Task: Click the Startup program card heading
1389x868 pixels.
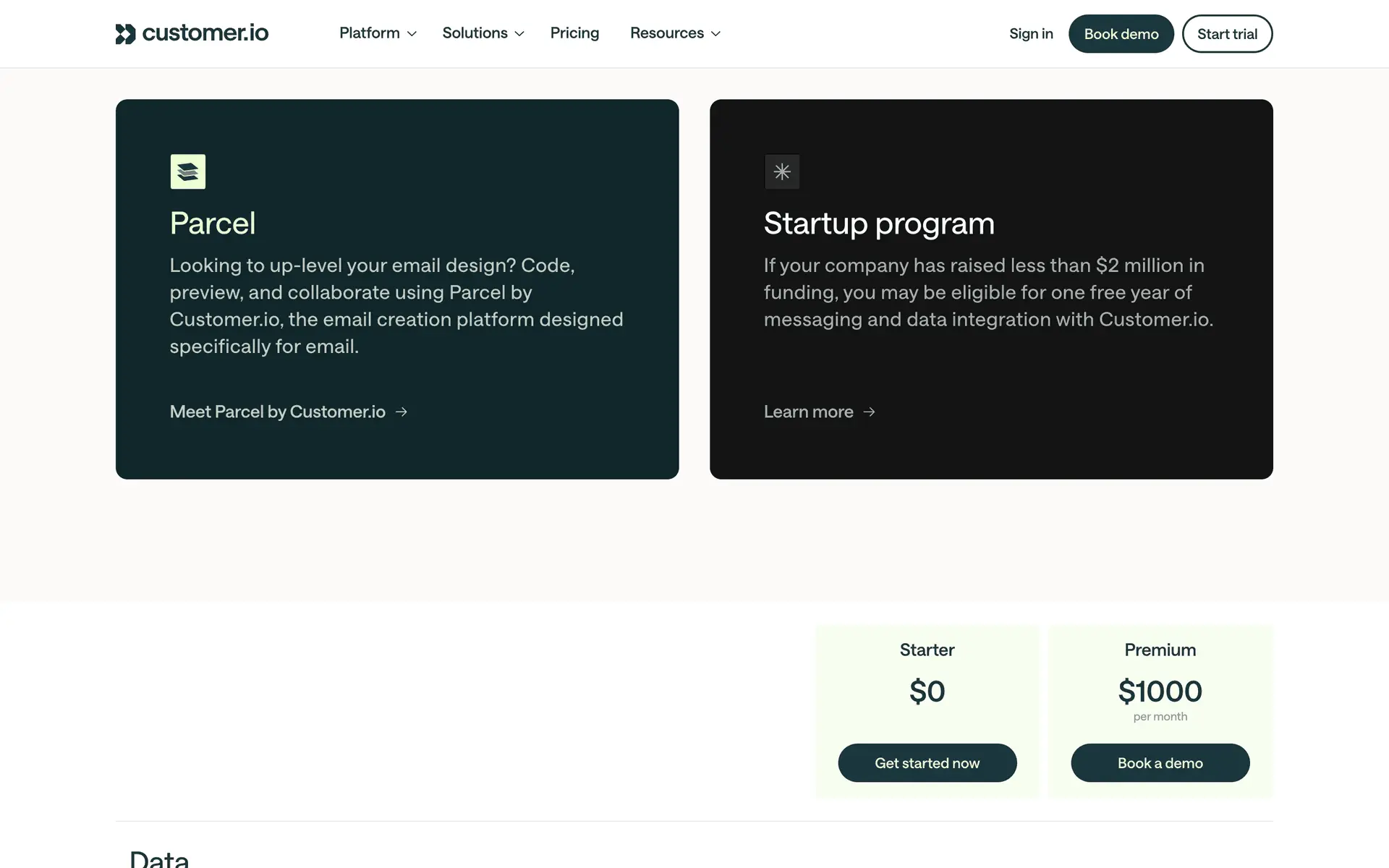Action: tap(879, 224)
